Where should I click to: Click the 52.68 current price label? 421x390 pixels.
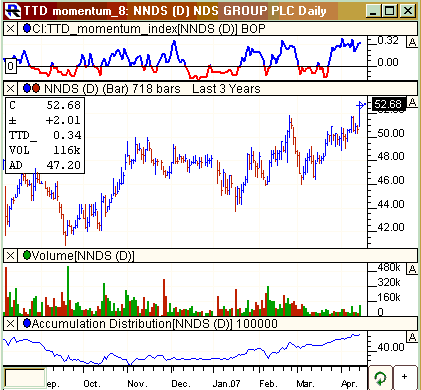[388, 104]
